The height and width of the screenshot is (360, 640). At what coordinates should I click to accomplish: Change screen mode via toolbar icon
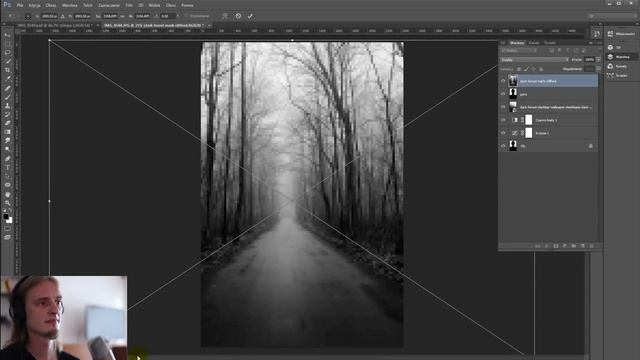tap(7, 237)
